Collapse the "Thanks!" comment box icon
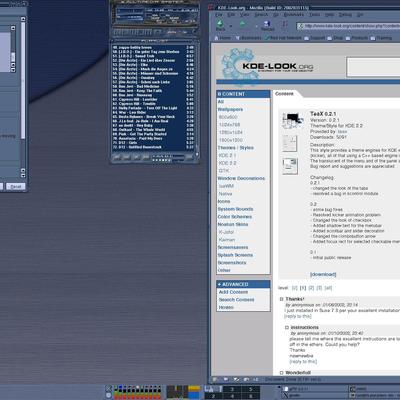This screenshot has height=400, width=400. 282,299
